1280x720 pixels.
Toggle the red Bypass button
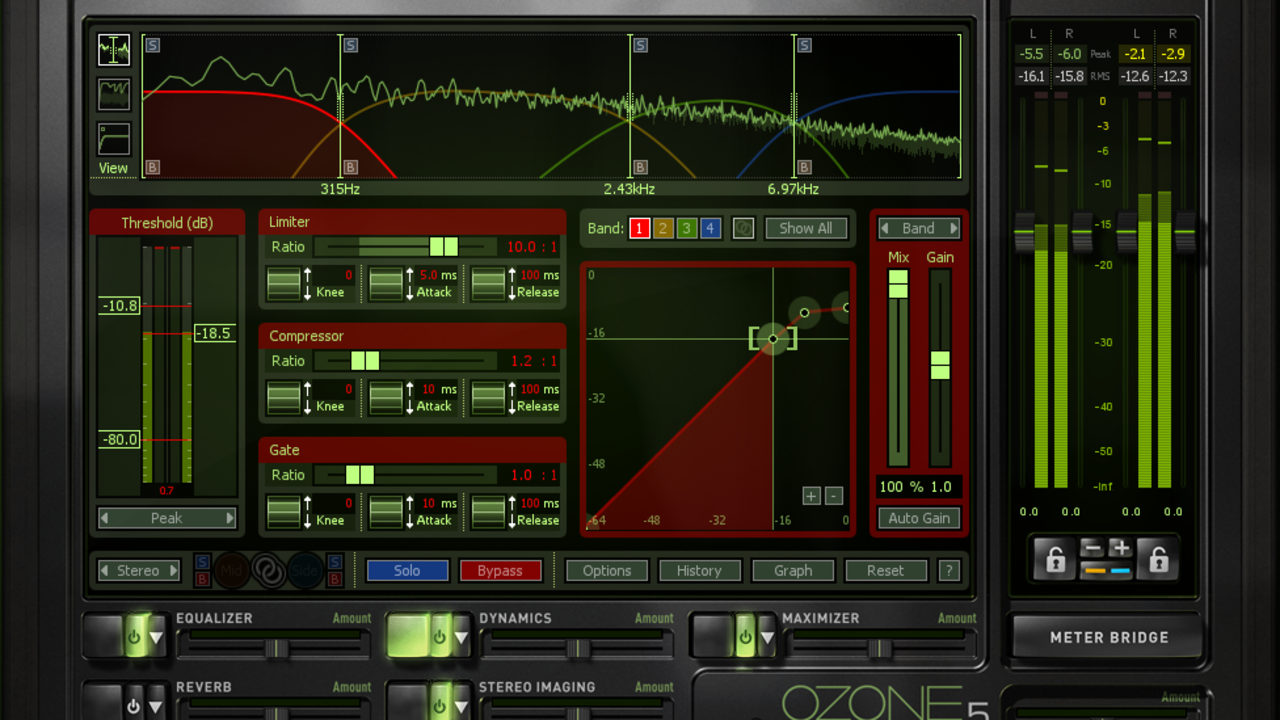coord(500,571)
